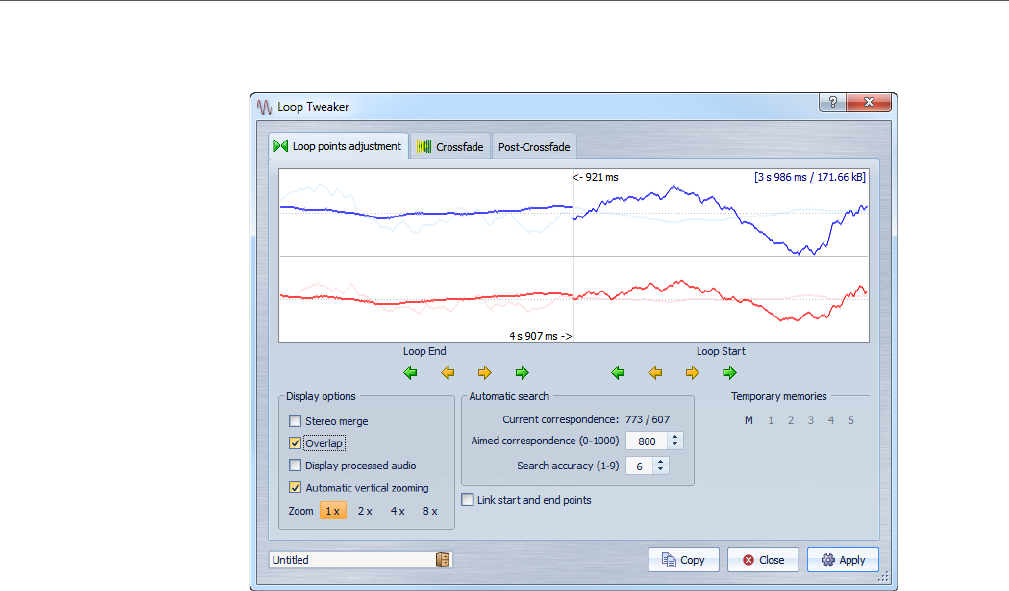The height and width of the screenshot is (591, 1009).
Task: Uncheck the Overlap checkbox
Action: coord(295,443)
